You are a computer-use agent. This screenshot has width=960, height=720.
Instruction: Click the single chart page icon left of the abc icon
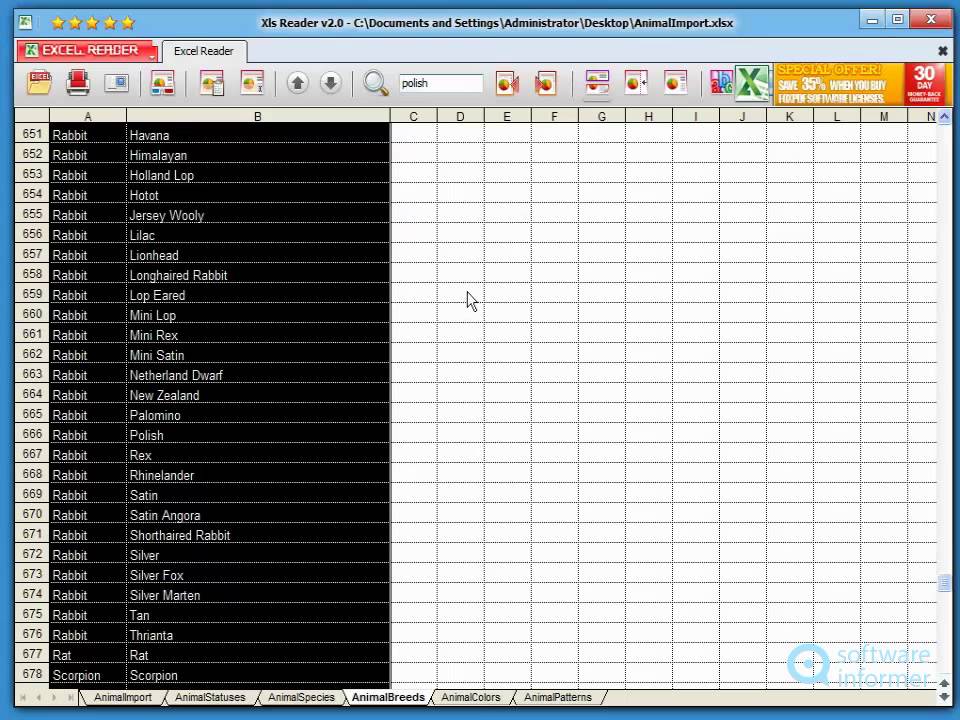(x=675, y=83)
